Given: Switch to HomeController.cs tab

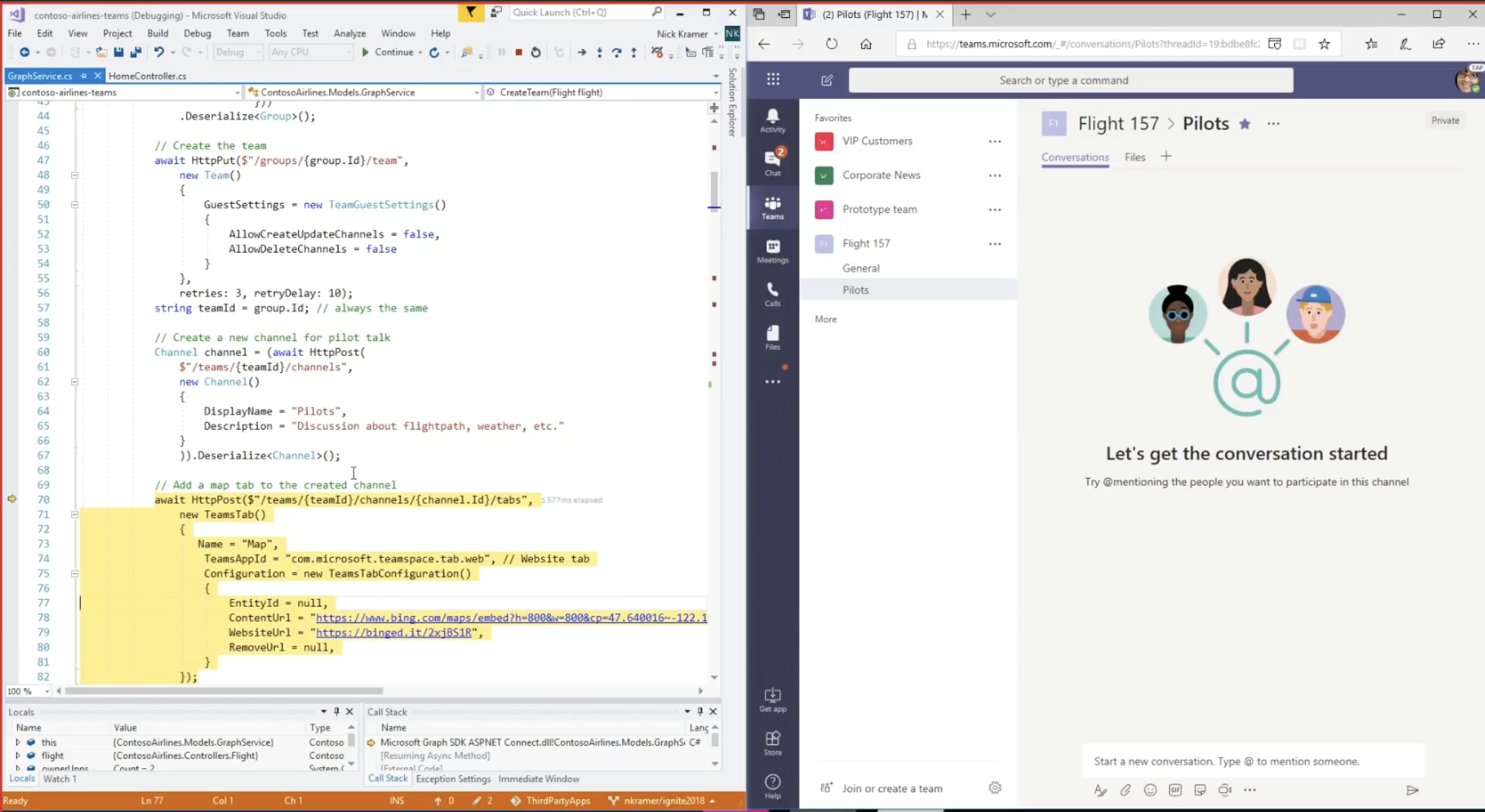Looking at the screenshot, I should 147,76.
